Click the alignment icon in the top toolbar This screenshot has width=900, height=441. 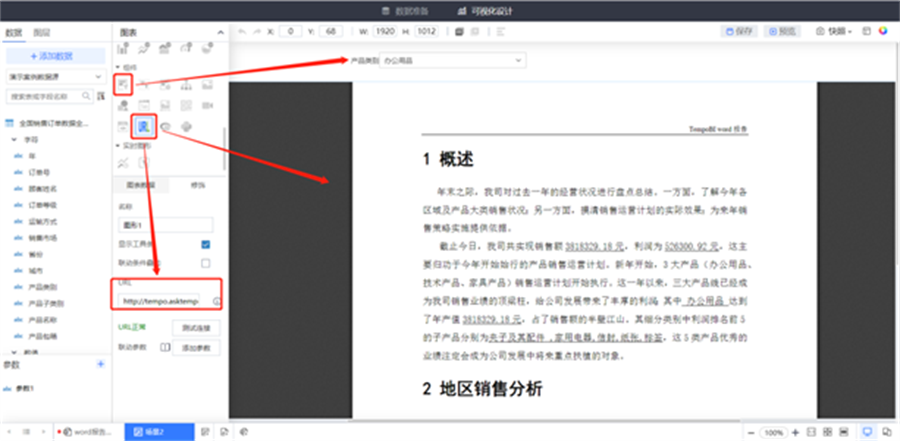coord(500,32)
